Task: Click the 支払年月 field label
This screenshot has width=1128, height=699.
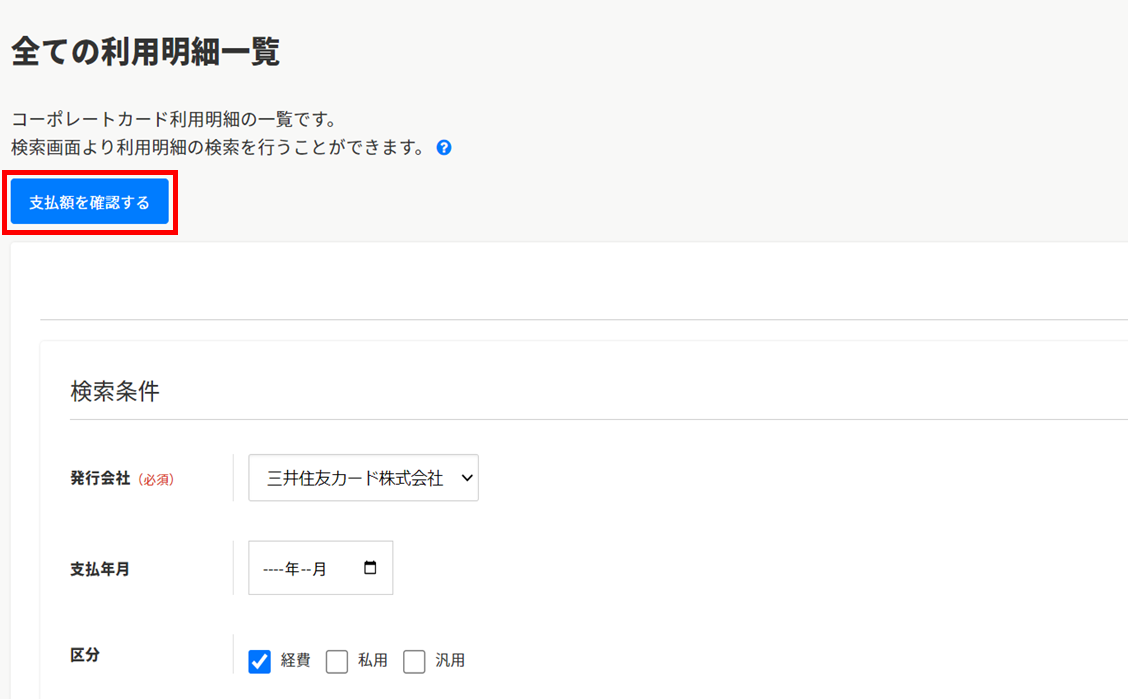Action: click(x=100, y=569)
